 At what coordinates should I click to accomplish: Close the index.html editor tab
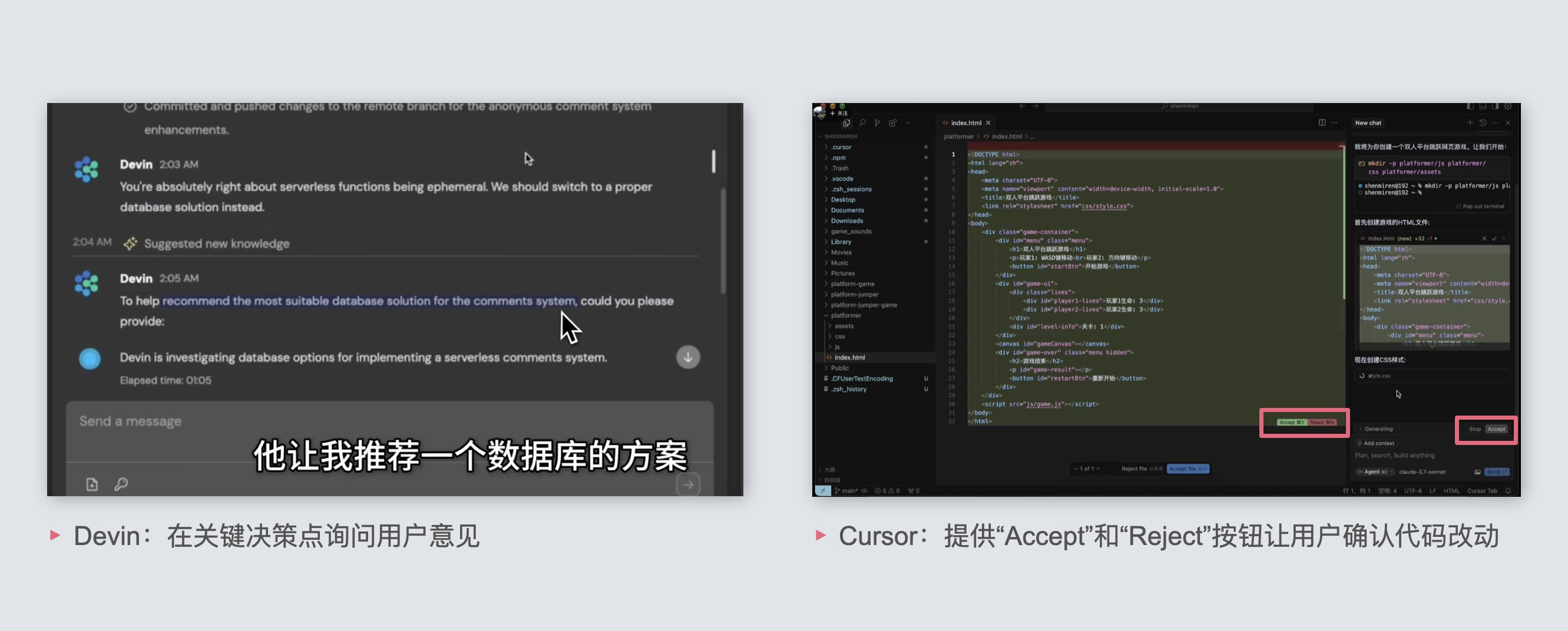988,123
